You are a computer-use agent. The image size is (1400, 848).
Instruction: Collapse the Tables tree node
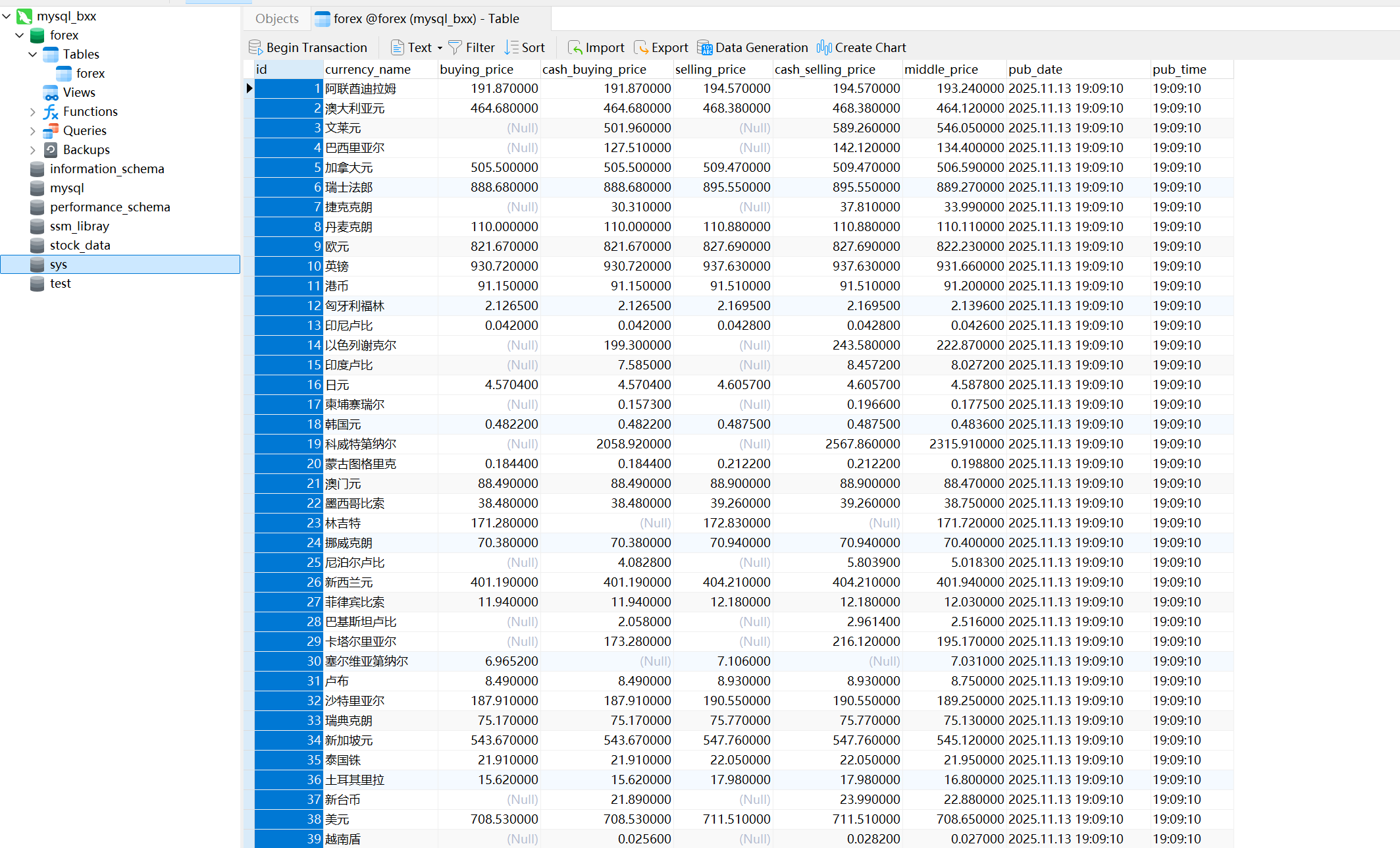click(x=33, y=55)
